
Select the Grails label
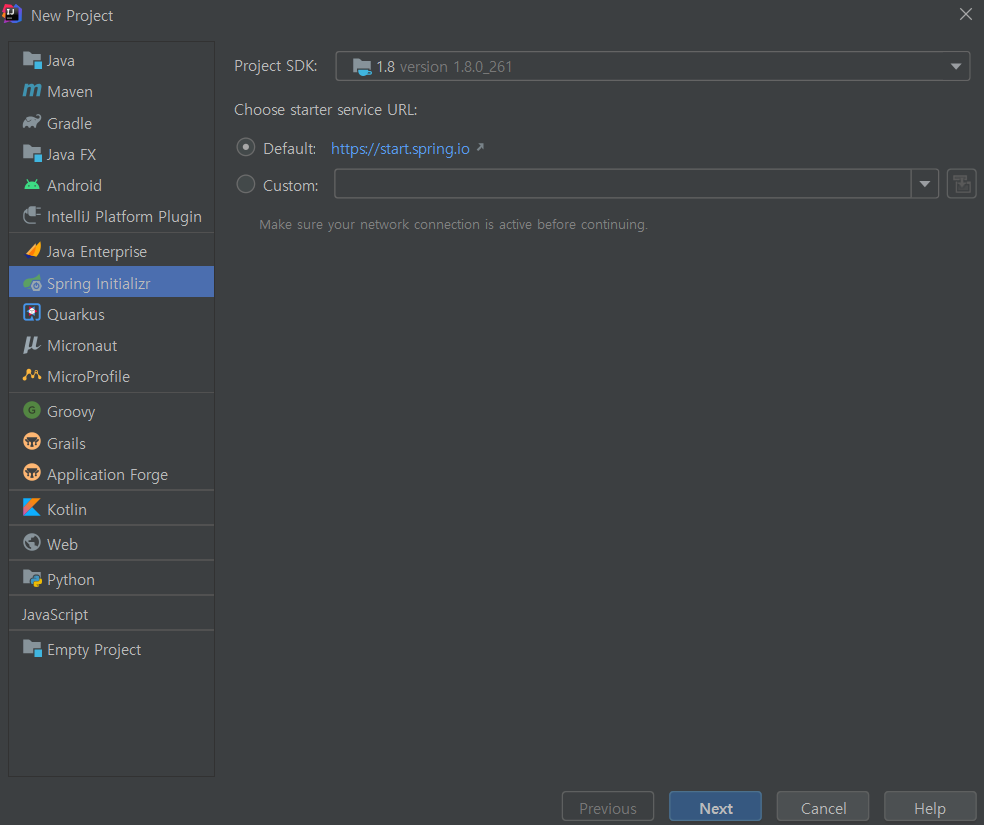(x=67, y=443)
